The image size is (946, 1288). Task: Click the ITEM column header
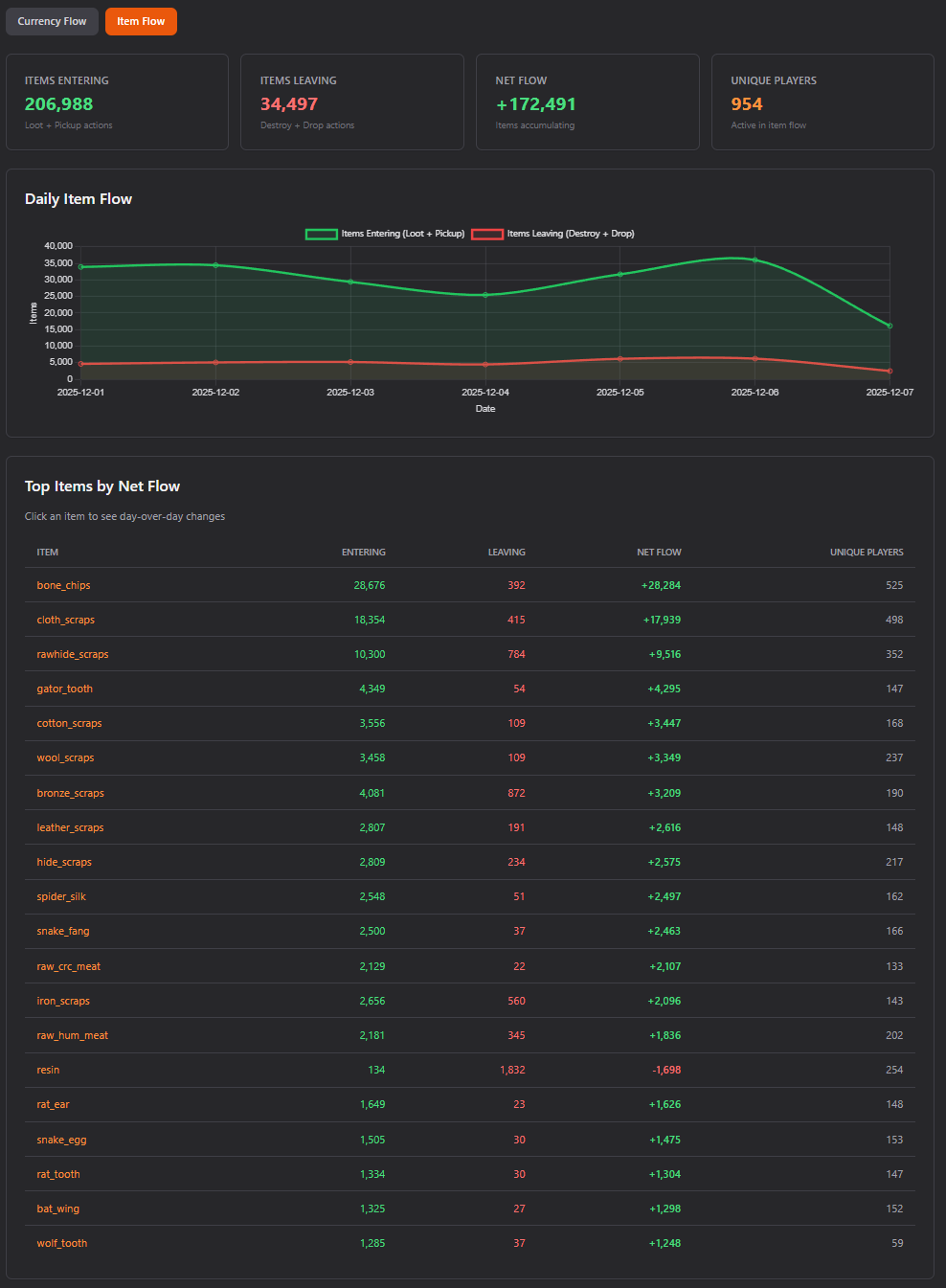coord(48,553)
